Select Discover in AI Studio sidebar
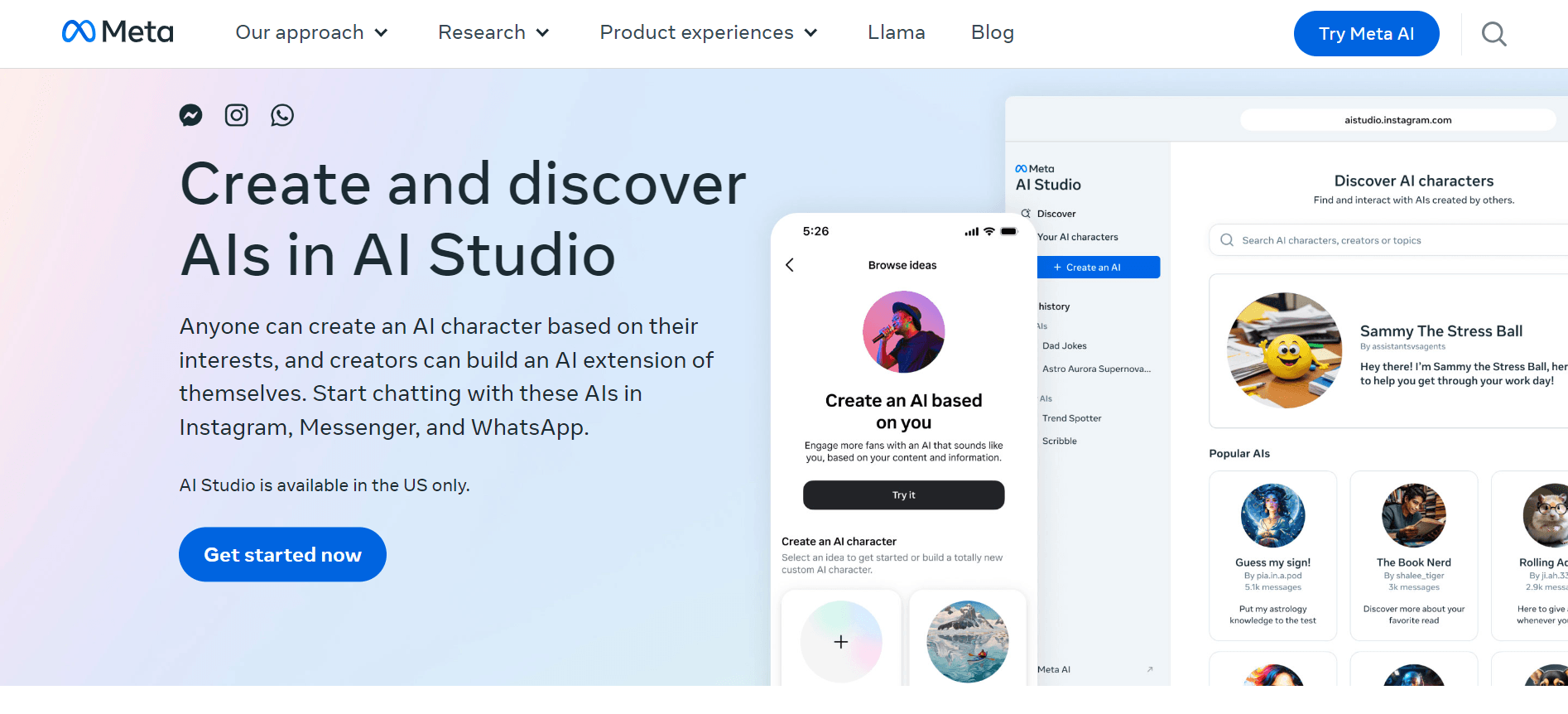Viewport: 1568px width, 714px height. [x=1056, y=214]
